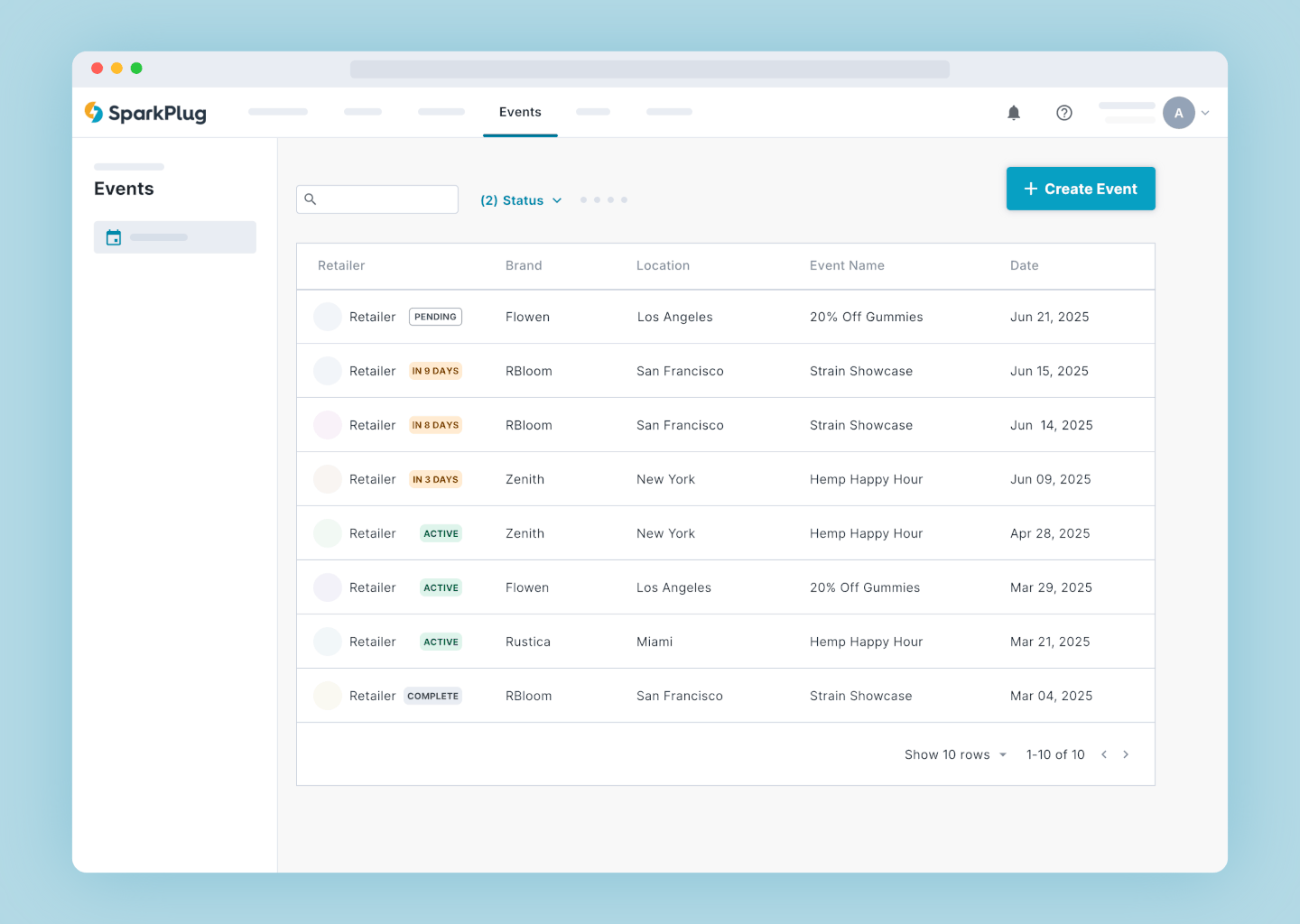1300x924 pixels.
Task: Click Los Angeles in the PENDING row
Action: 674,317
